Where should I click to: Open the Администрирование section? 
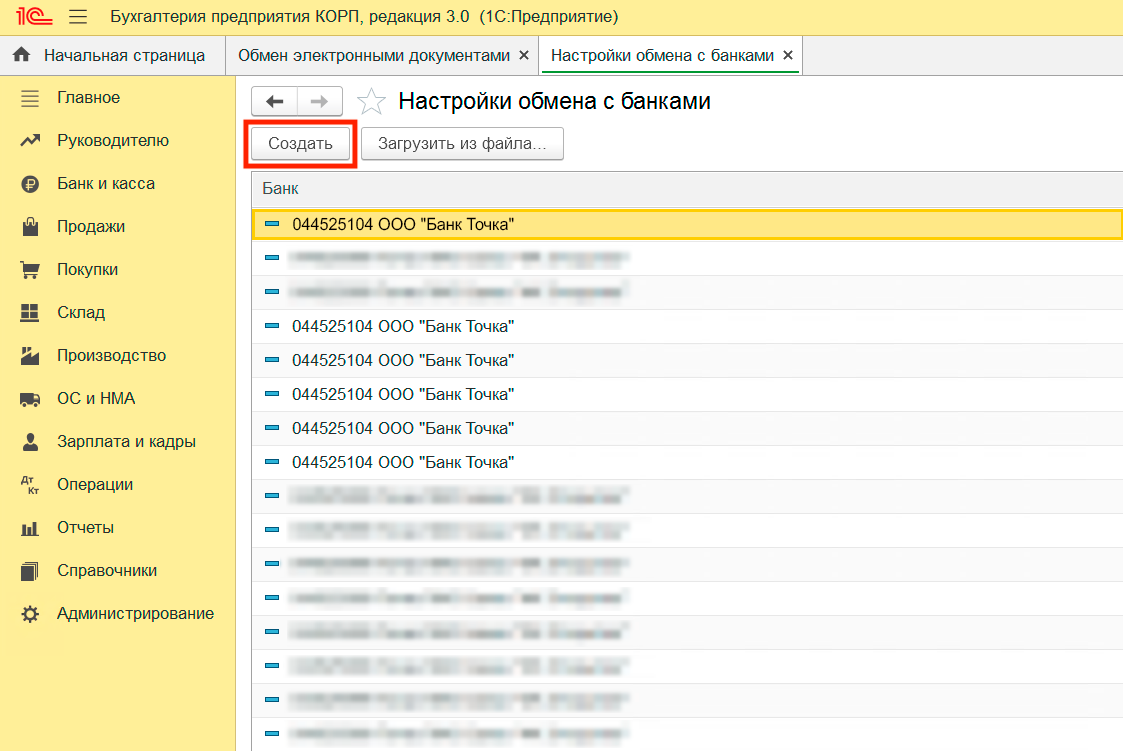point(135,614)
